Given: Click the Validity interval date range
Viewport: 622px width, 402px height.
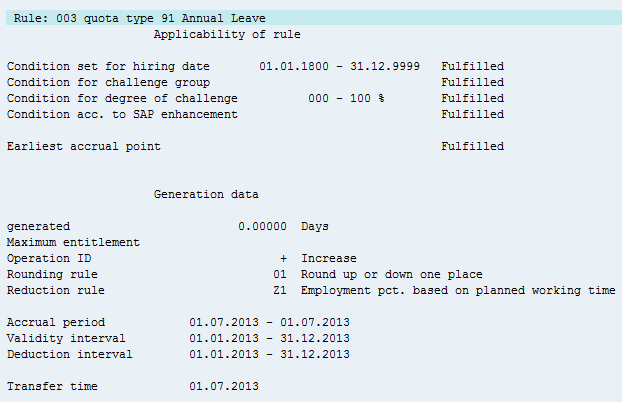Looking at the screenshot, I should tap(269, 338).
